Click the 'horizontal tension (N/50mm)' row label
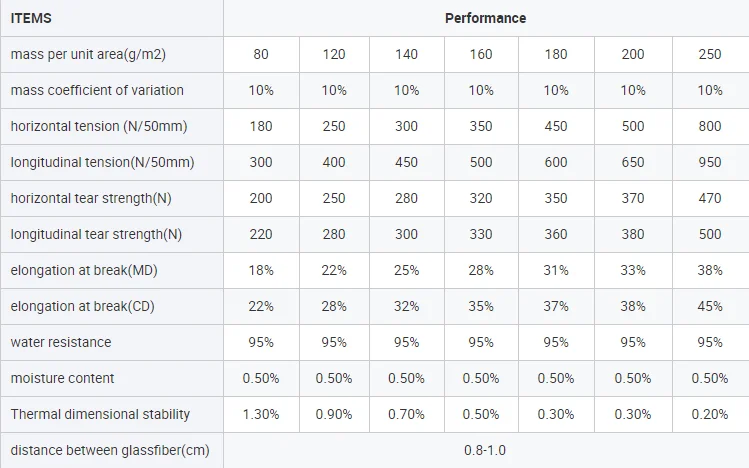 pyautogui.click(x=99, y=126)
